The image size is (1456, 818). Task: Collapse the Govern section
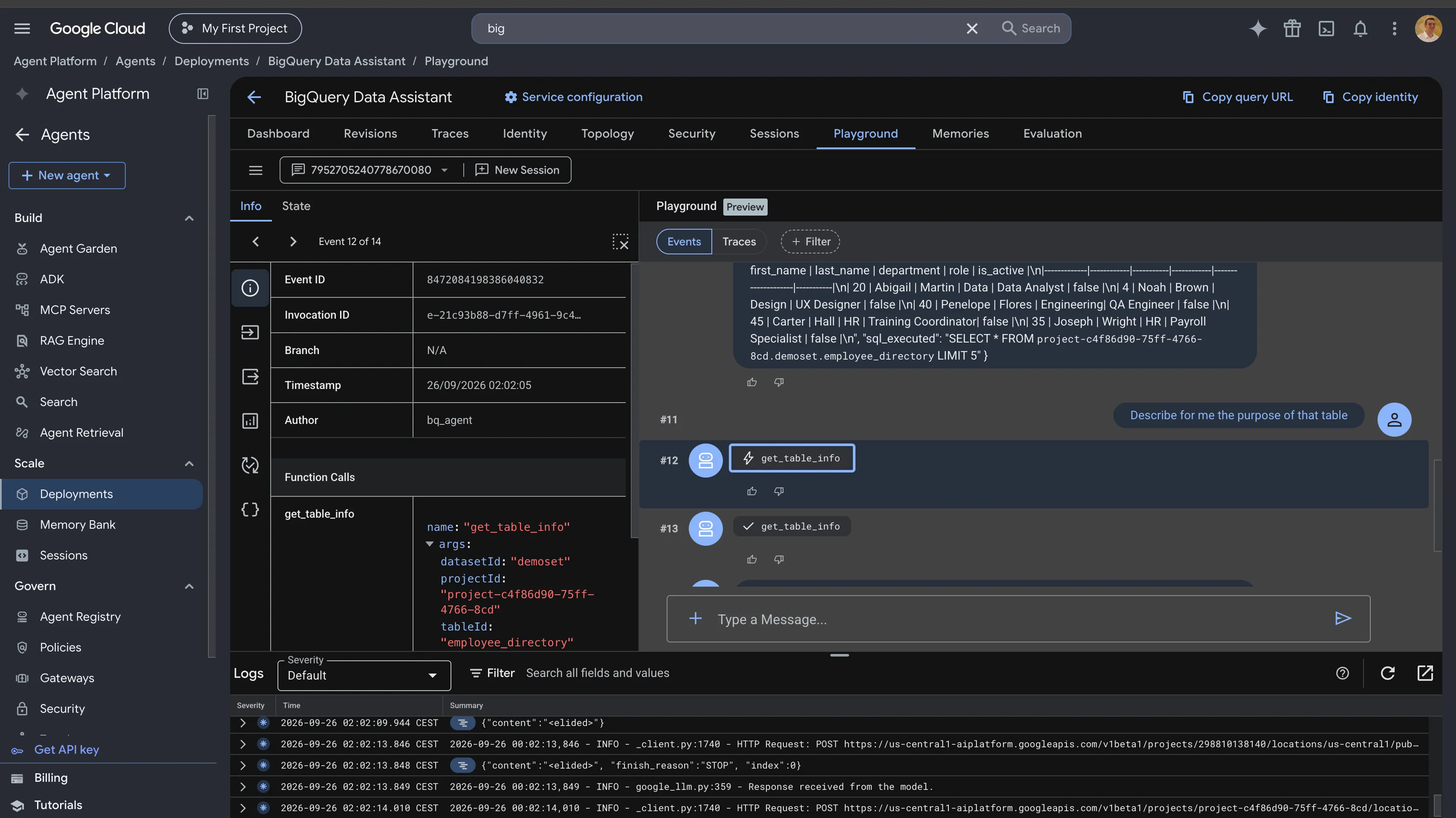click(x=189, y=586)
